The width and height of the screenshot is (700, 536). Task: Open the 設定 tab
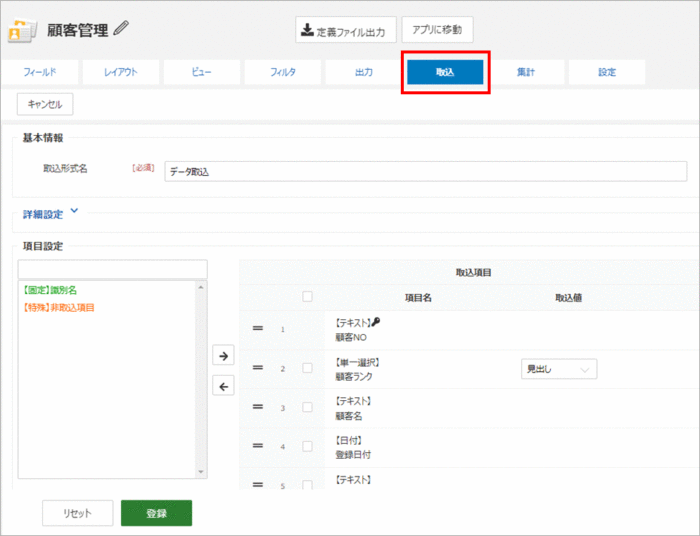pos(607,72)
